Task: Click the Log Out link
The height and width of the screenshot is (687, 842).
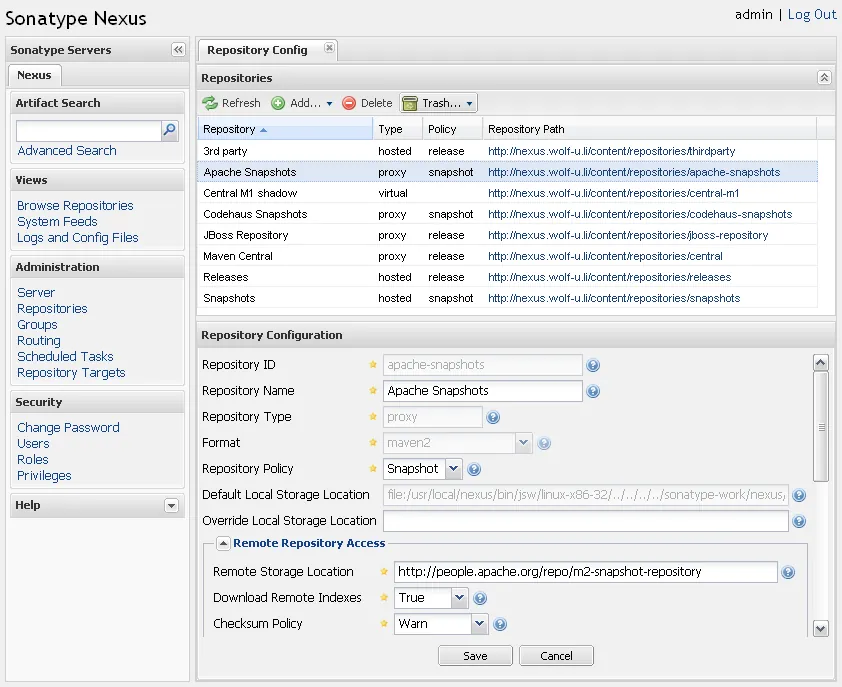Action: pyautogui.click(x=812, y=15)
